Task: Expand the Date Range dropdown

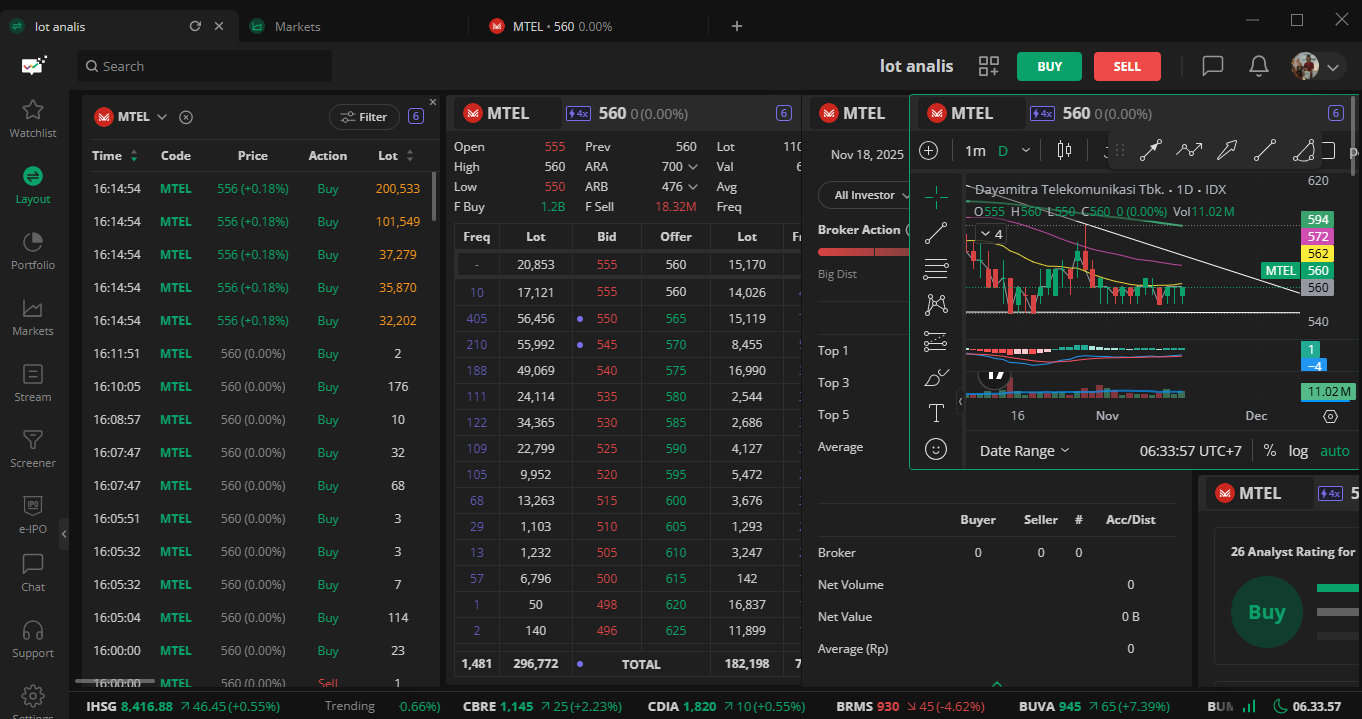Action: coord(1024,451)
